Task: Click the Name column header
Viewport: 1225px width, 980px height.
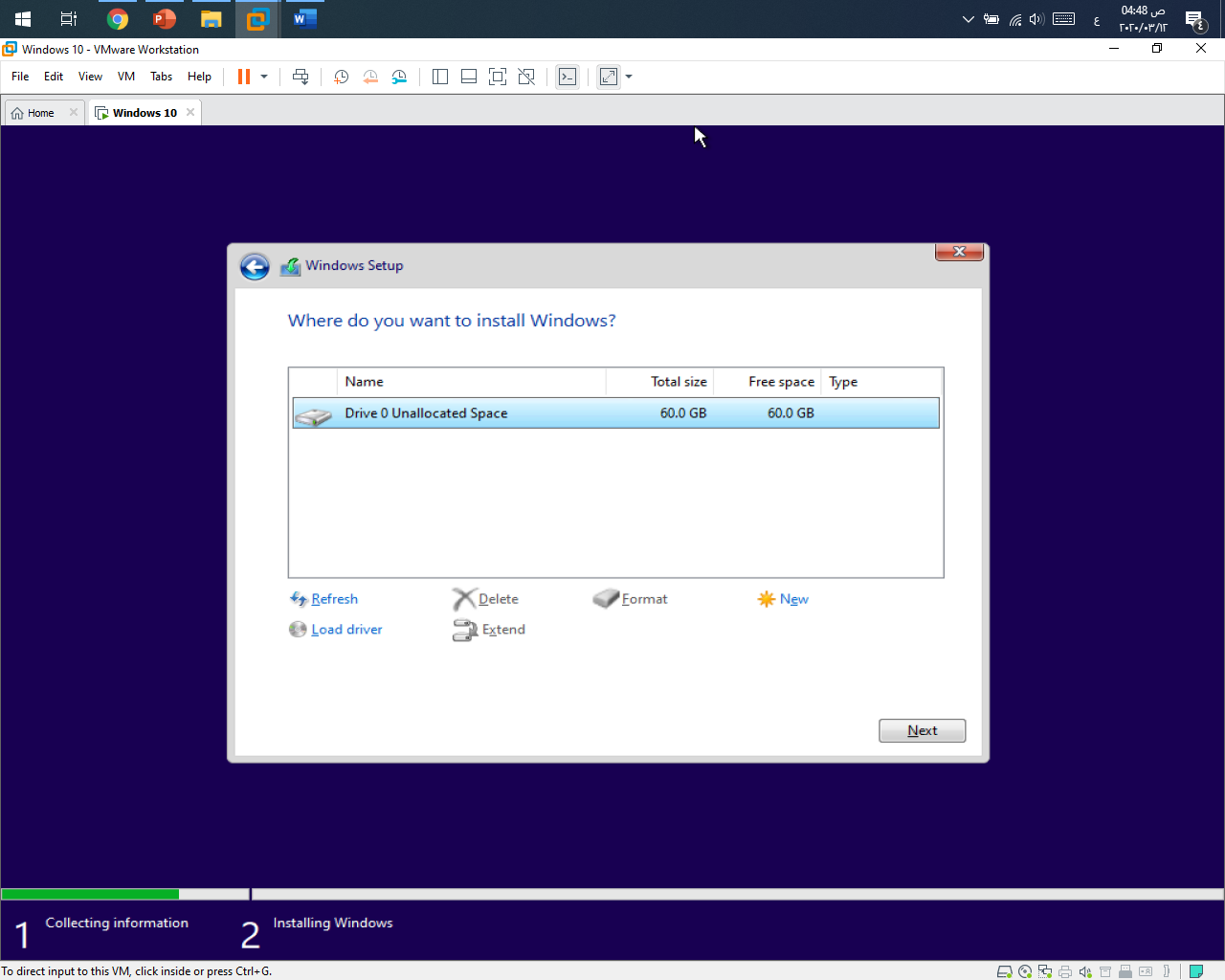Action: pos(472,382)
